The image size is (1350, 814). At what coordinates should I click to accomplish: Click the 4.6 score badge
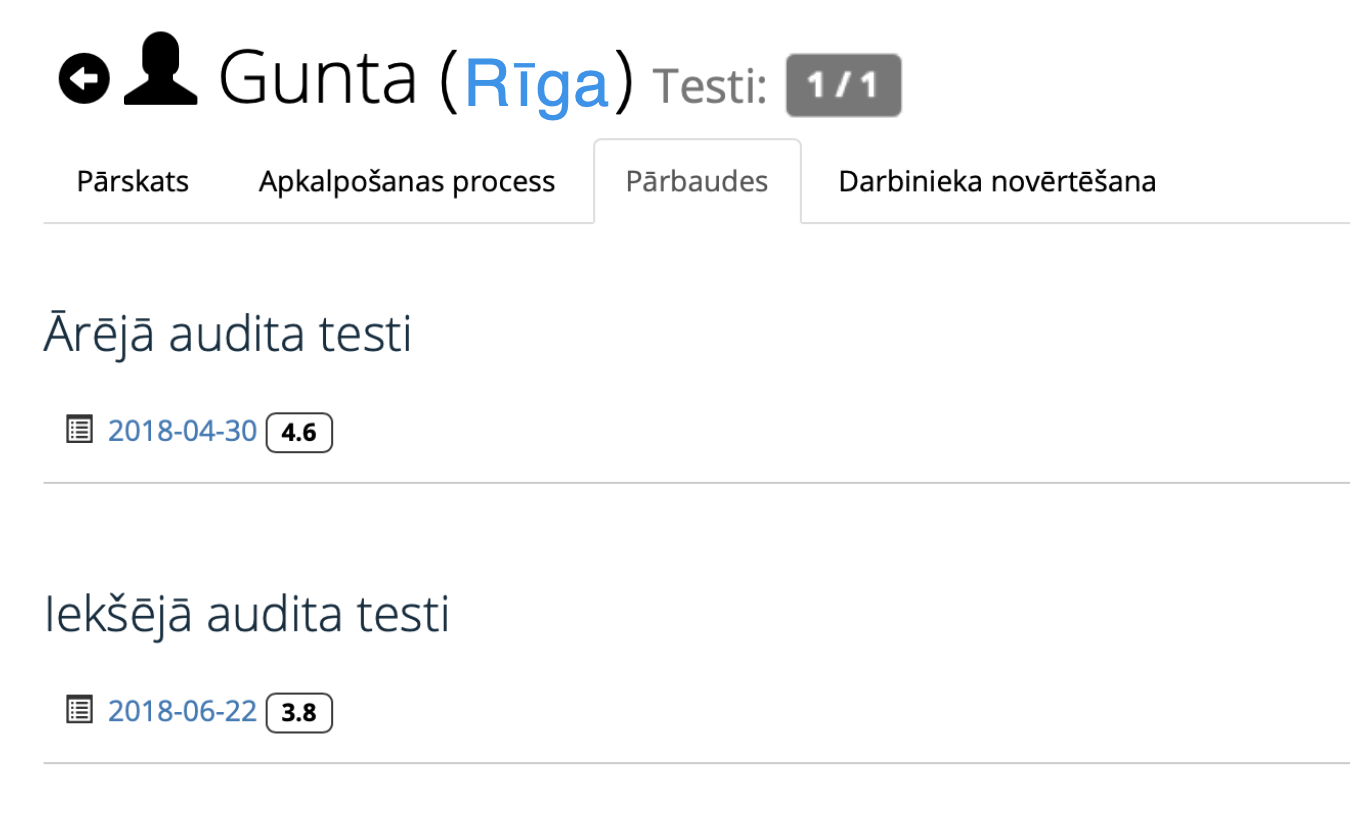(299, 431)
